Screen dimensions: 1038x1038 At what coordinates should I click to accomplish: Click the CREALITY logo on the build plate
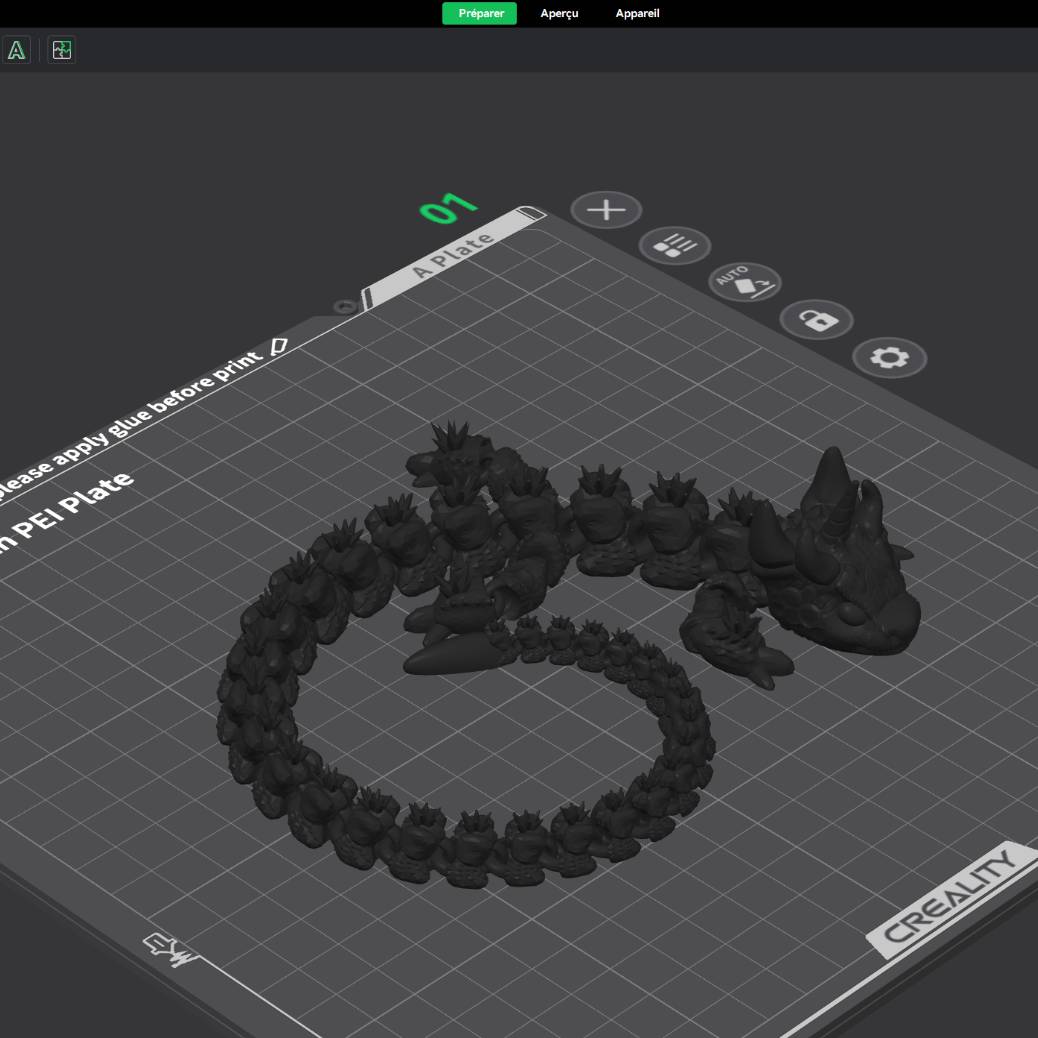point(949,897)
